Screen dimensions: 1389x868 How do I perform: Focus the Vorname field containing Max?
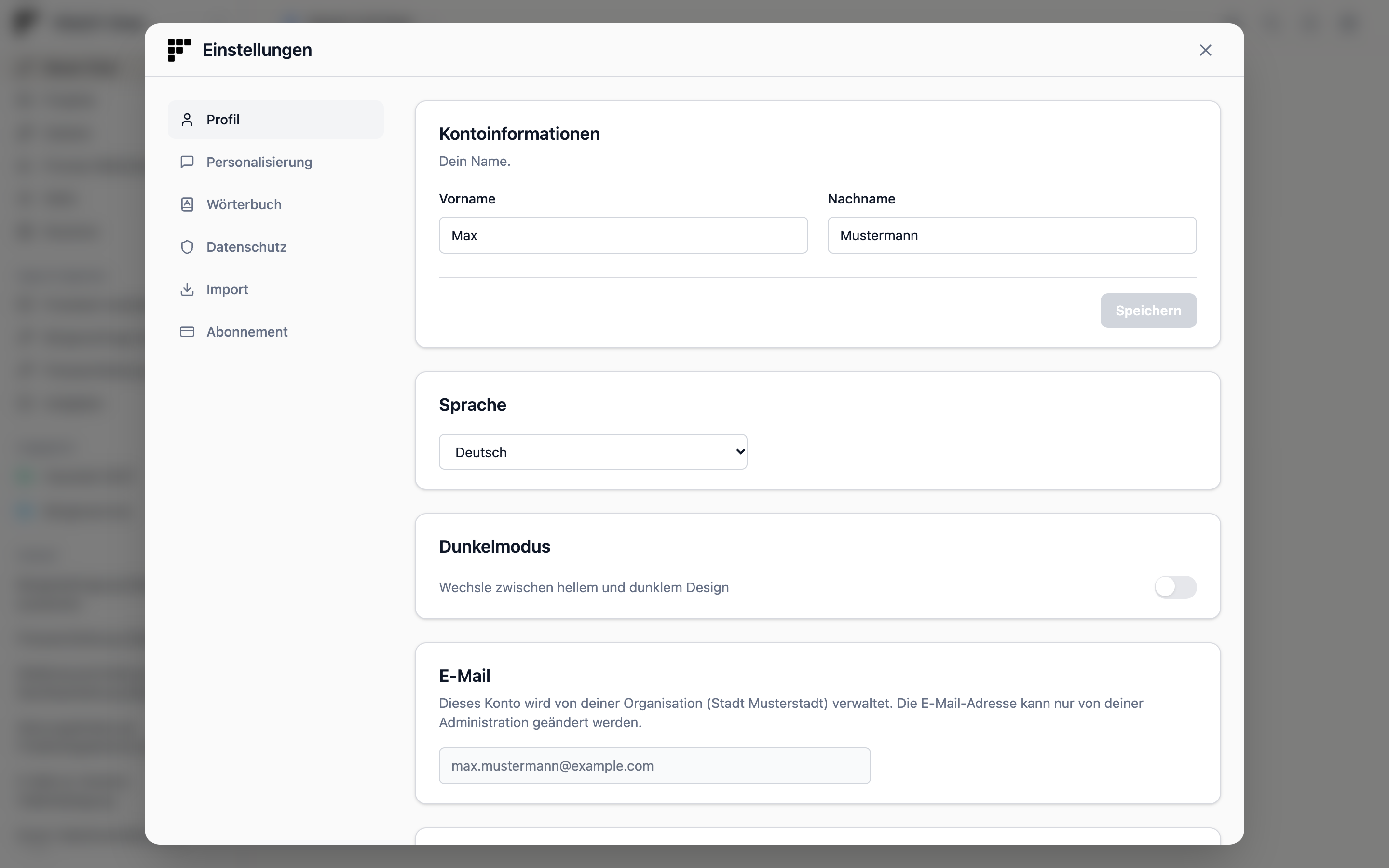(623, 235)
